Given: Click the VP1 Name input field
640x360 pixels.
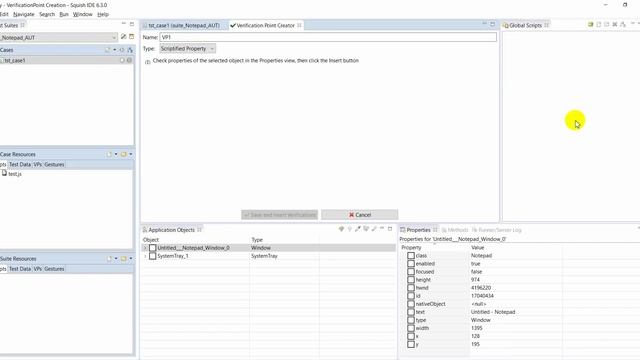Looking at the screenshot, I should 328,37.
